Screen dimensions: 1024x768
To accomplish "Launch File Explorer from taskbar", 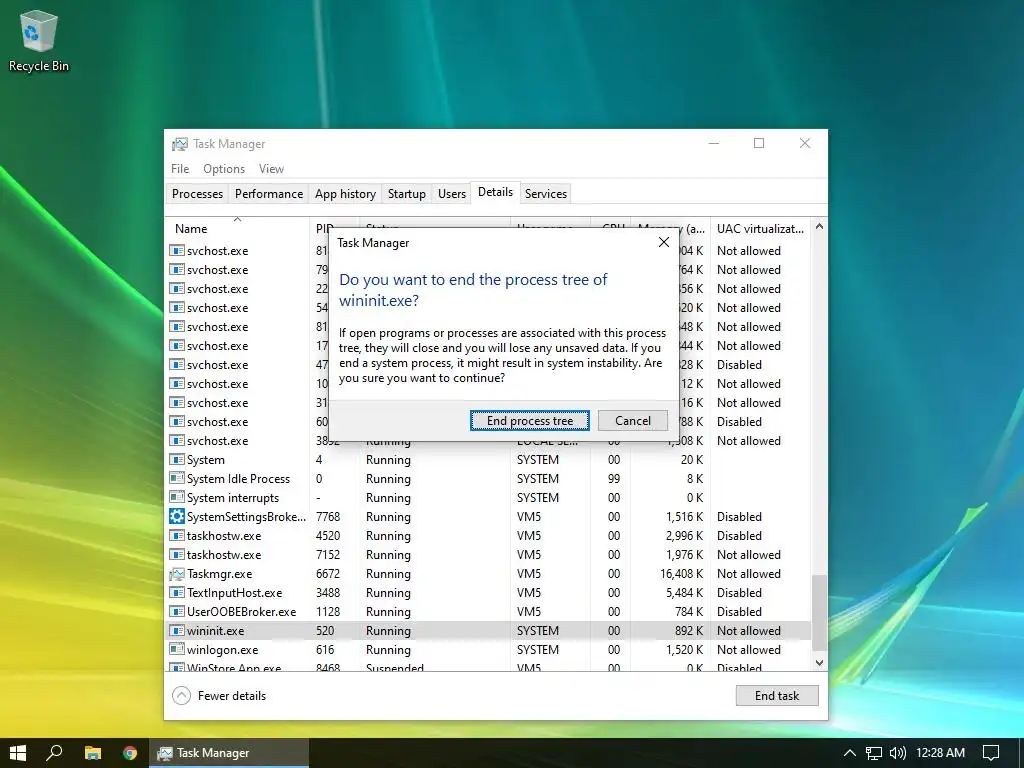I will 93,753.
